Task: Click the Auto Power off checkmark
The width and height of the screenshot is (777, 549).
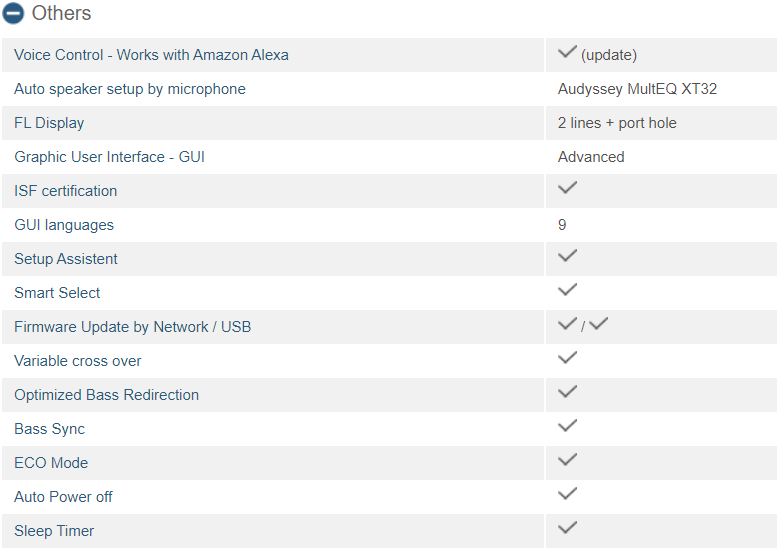Action: [567, 494]
